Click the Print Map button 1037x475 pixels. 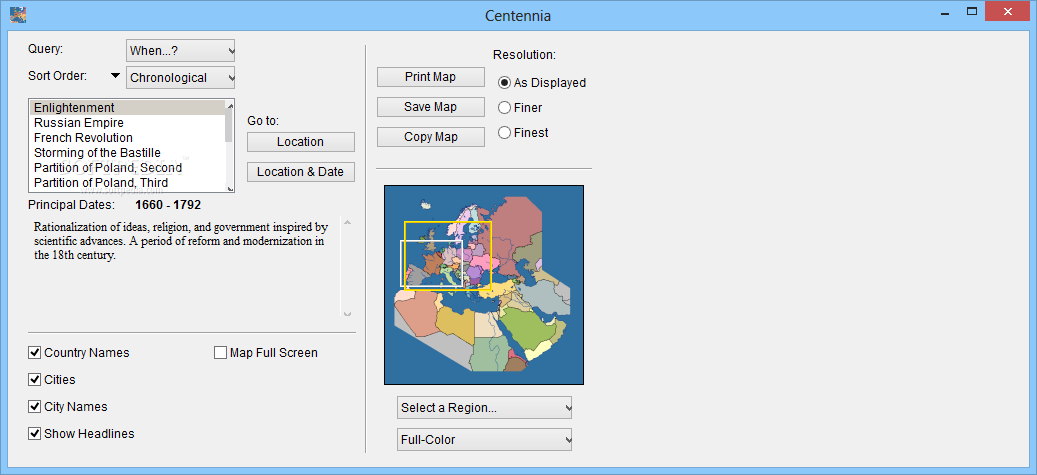431,77
